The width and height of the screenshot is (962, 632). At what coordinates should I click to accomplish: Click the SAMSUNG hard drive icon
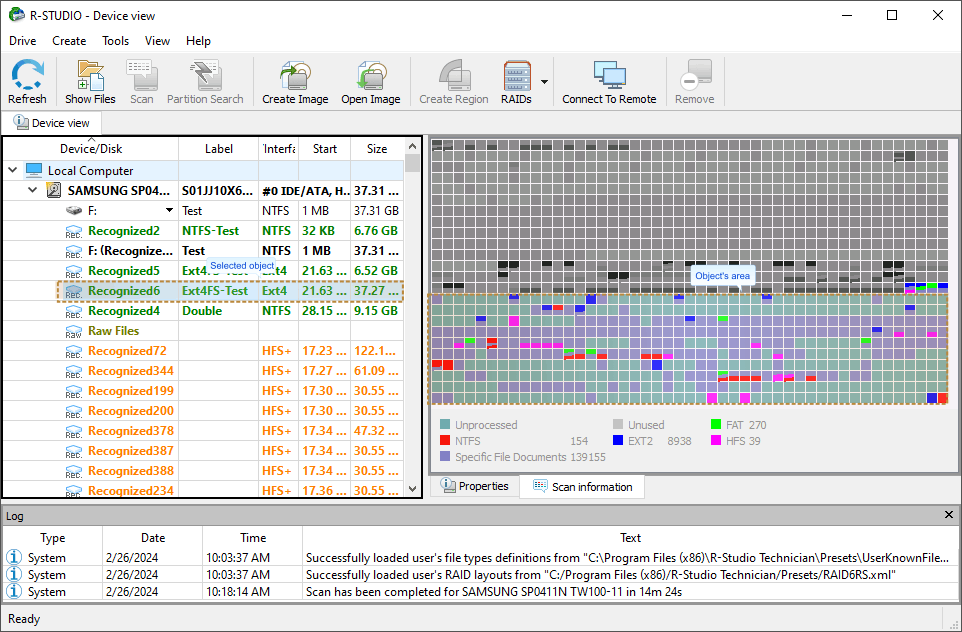[x=54, y=191]
